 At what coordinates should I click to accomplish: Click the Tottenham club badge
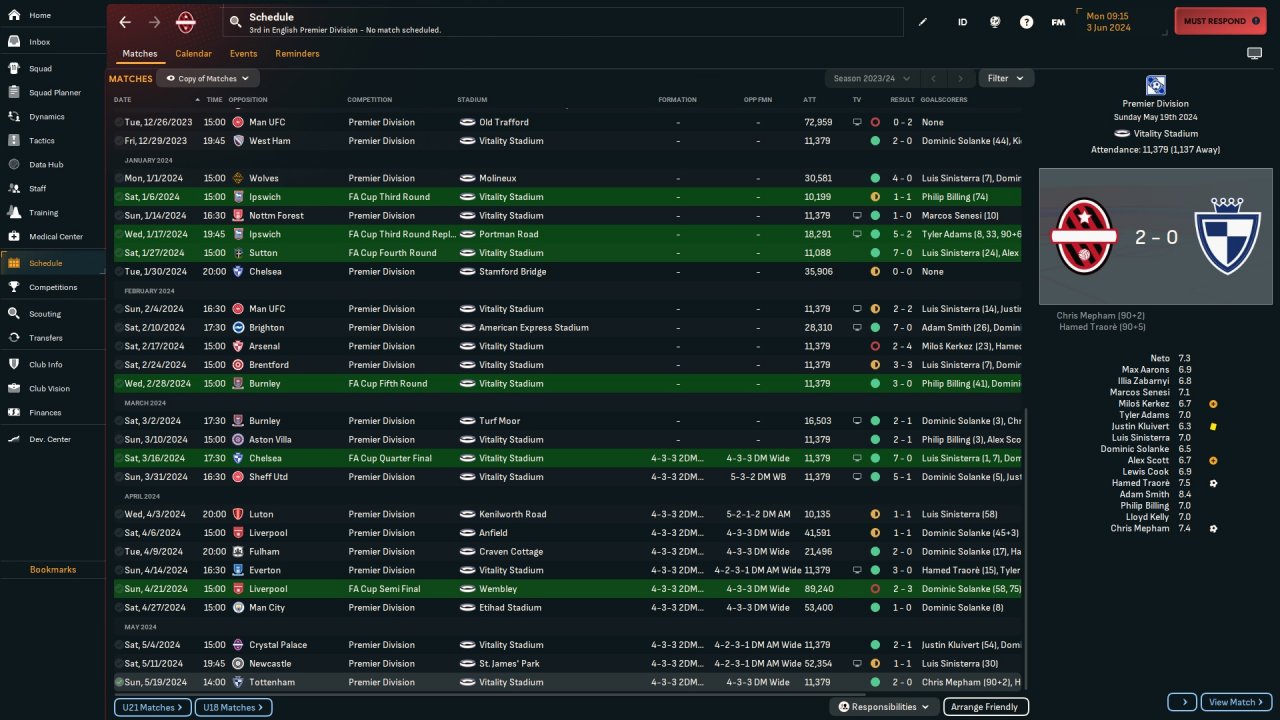point(238,682)
